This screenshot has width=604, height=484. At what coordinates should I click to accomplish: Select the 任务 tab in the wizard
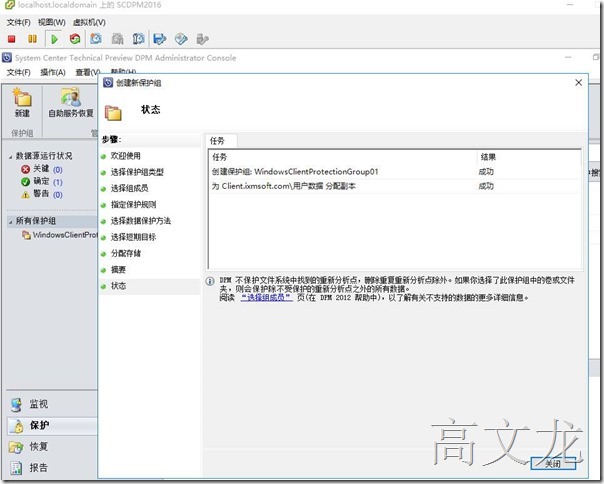pos(221,141)
